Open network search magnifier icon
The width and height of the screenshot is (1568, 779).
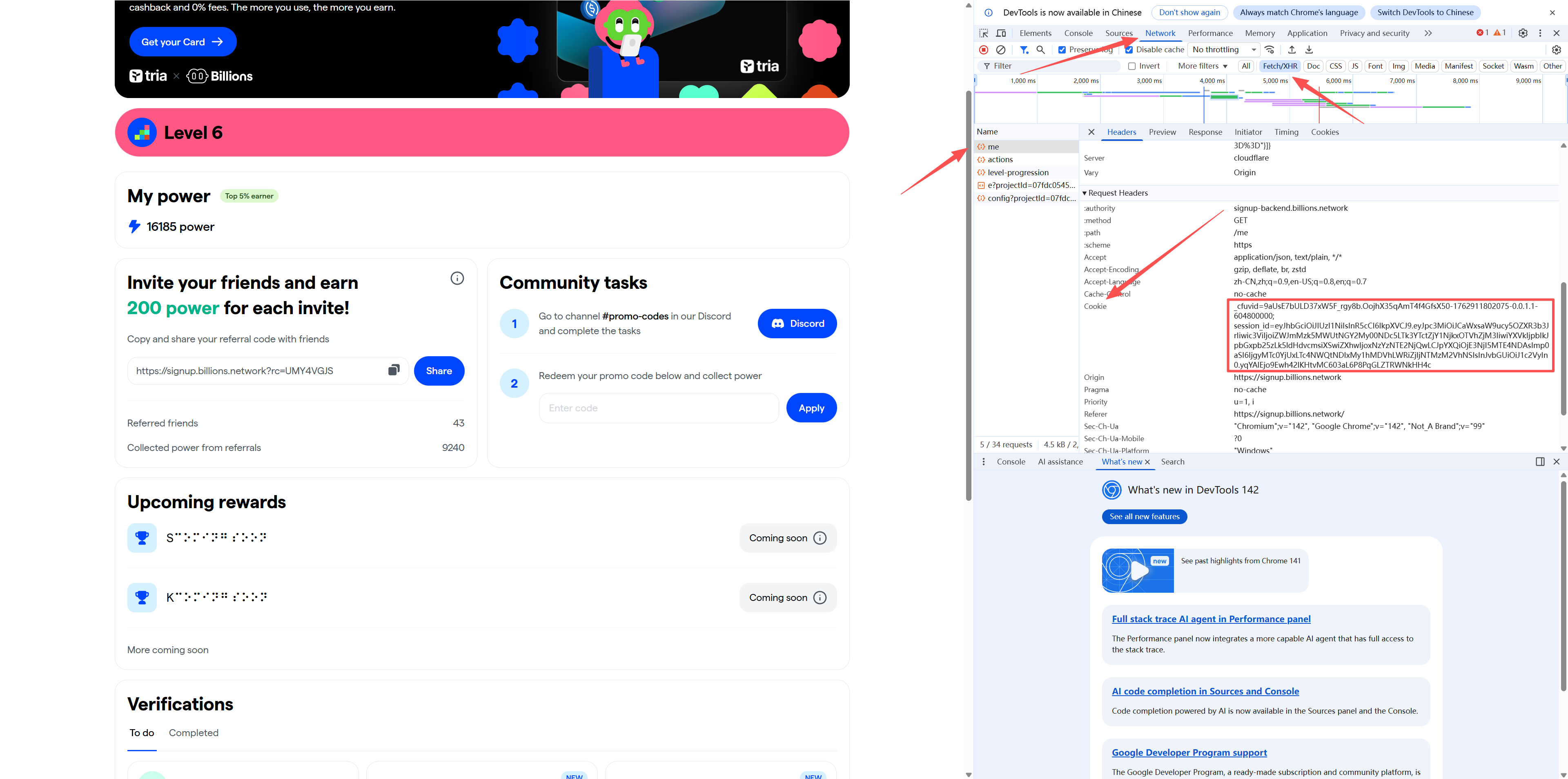point(1041,50)
